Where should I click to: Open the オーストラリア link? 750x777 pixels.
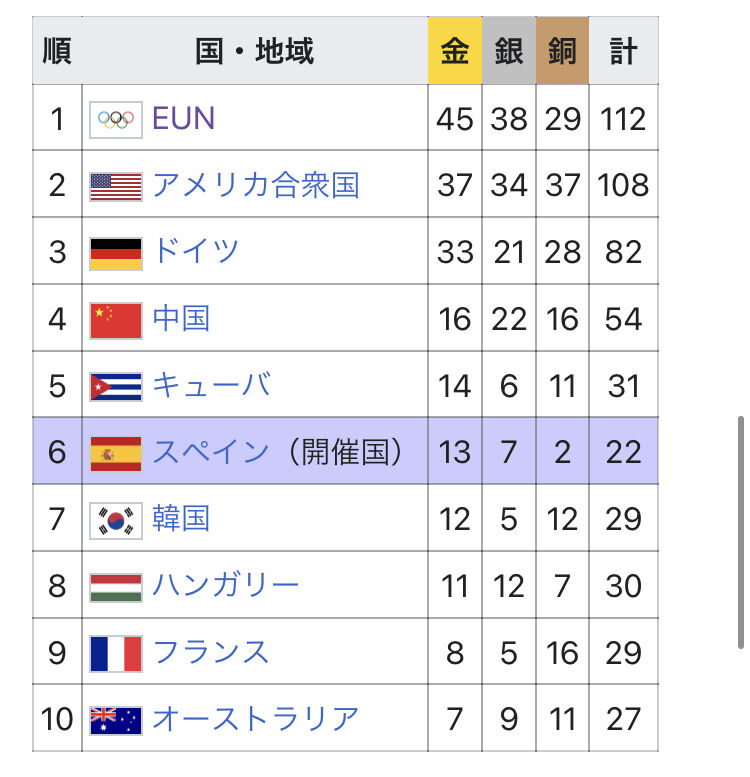(x=255, y=719)
